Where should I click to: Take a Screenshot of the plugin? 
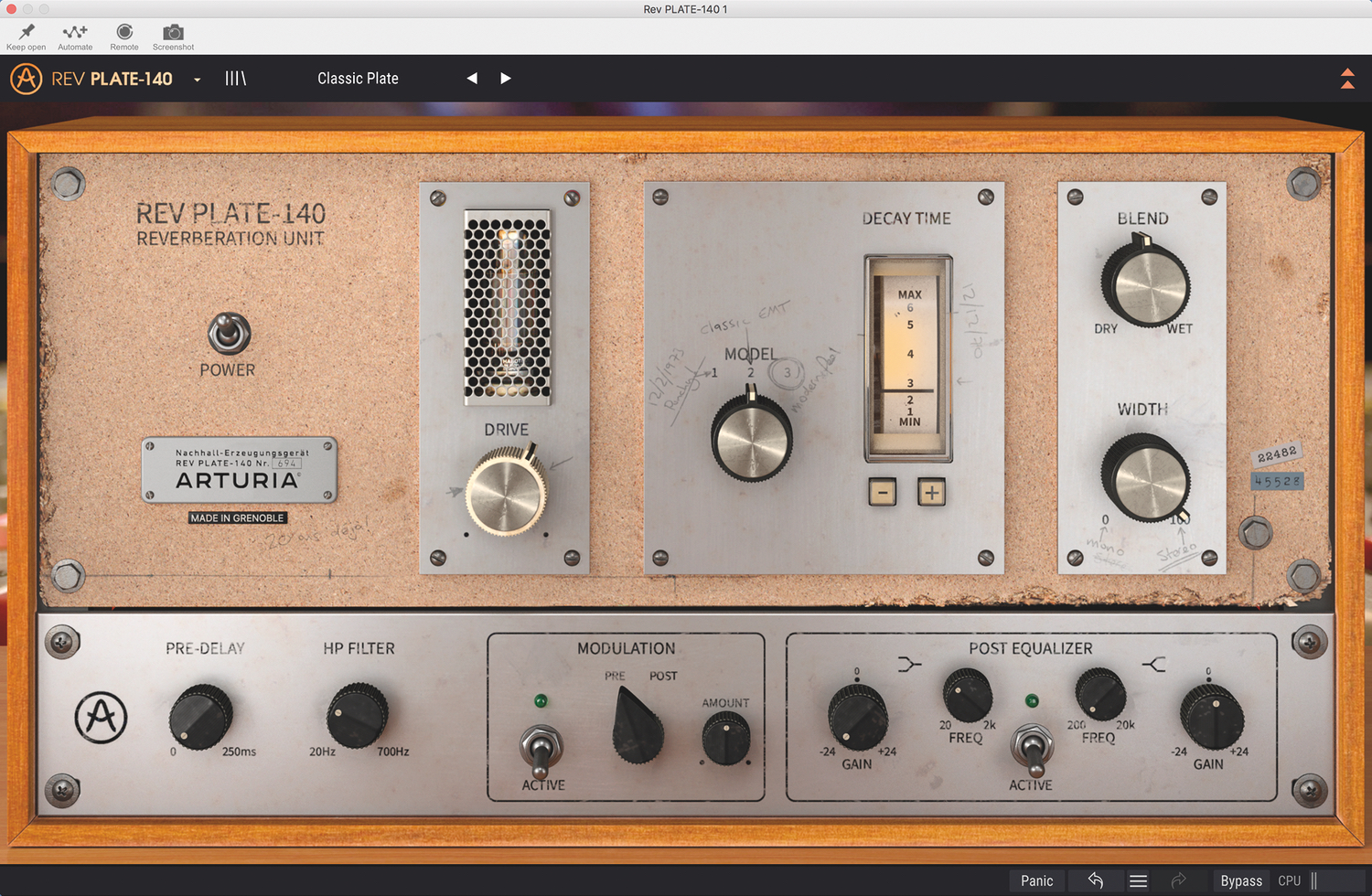[173, 32]
